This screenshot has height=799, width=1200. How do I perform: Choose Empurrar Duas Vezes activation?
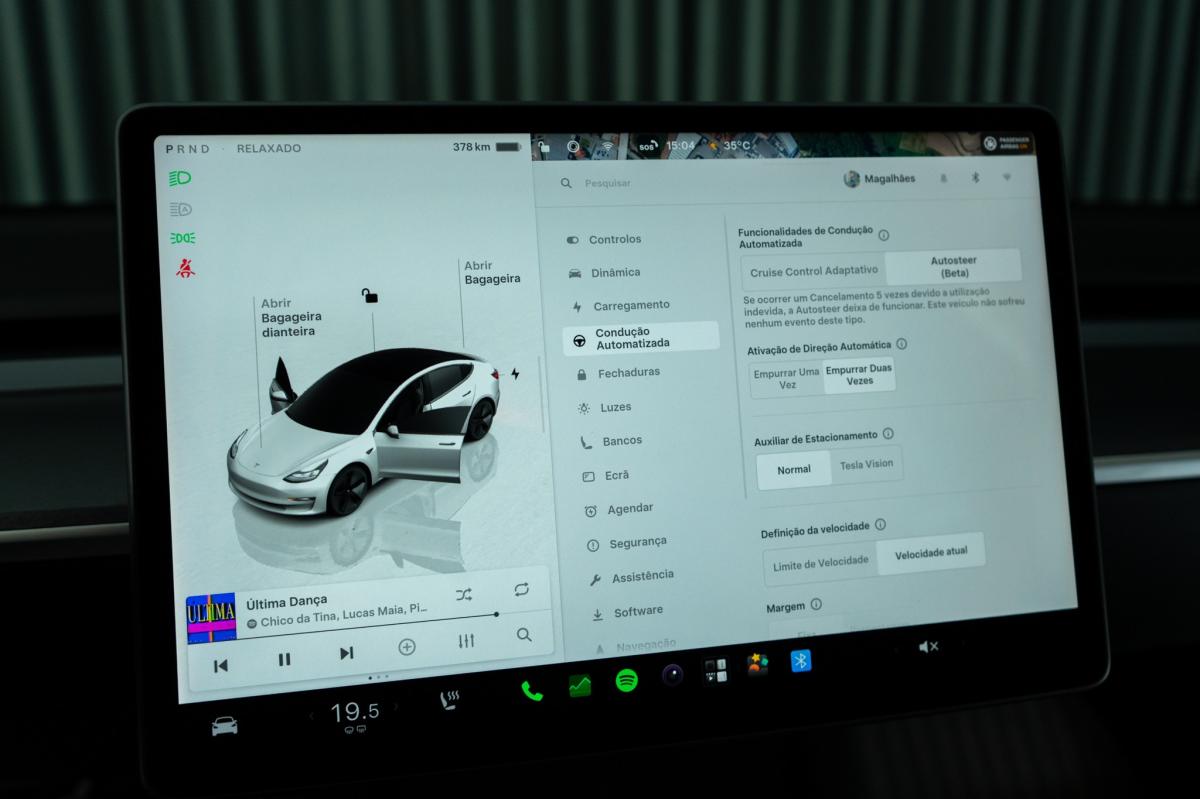click(859, 375)
